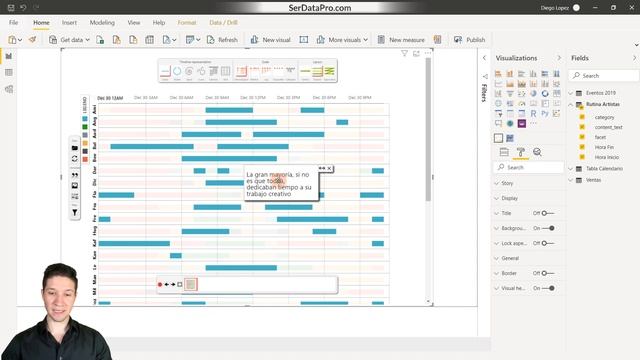Click the Quick measure icon
640x360 pixels.
coord(438,40)
